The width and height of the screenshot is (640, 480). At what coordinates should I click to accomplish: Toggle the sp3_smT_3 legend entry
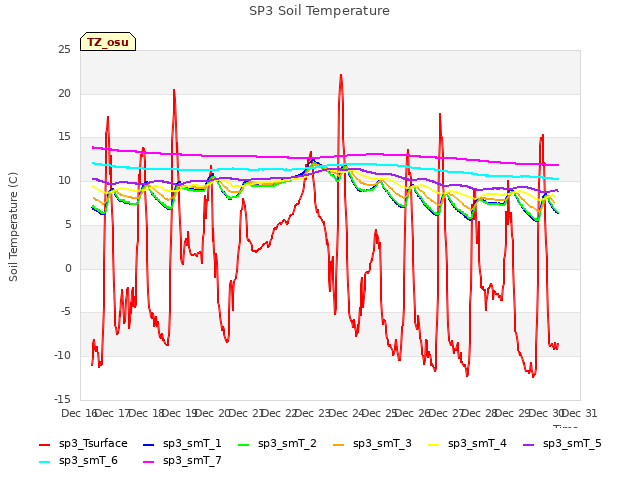(372, 443)
